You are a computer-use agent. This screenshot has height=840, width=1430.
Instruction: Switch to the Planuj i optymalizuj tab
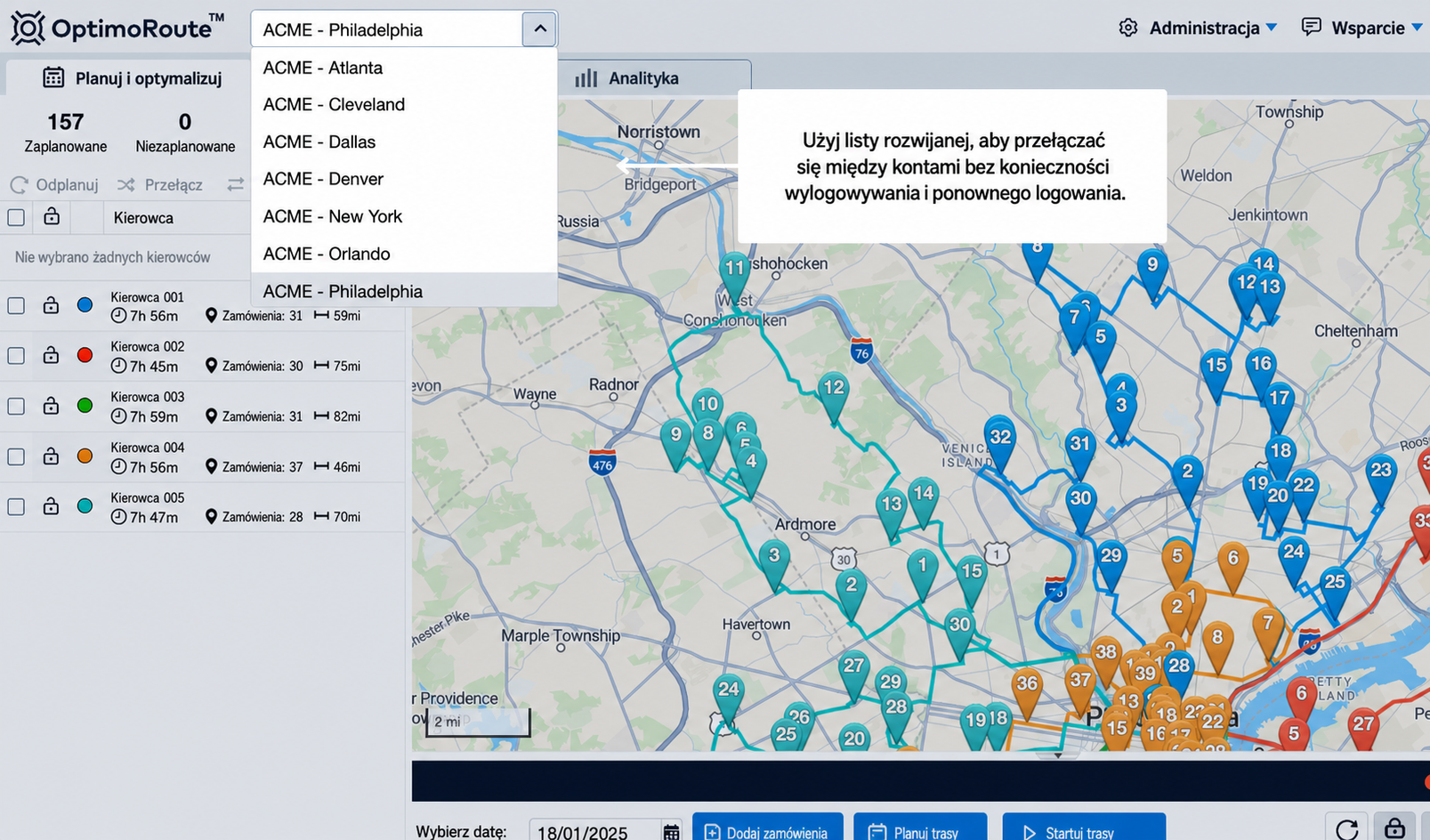[x=129, y=77]
